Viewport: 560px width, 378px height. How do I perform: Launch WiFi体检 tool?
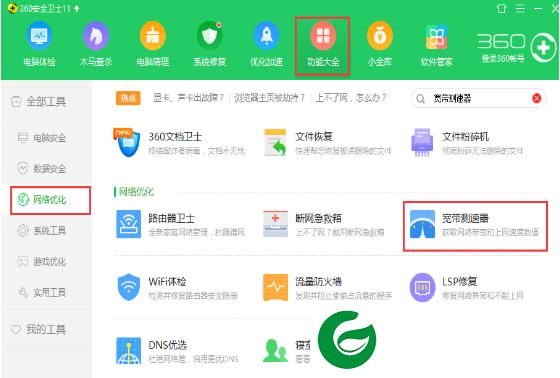tap(178, 288)
